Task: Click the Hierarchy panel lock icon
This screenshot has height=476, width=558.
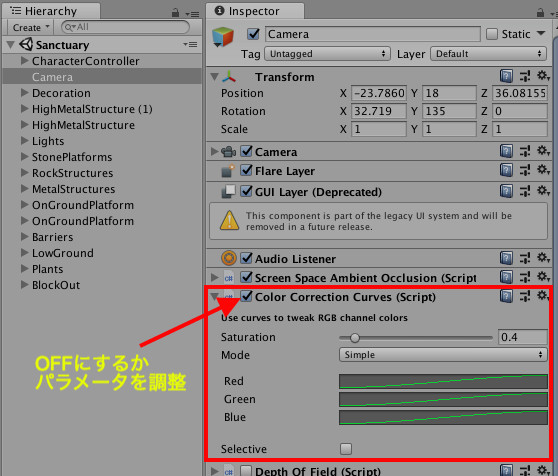Action: pyautogui.click(x=175, y=13)
